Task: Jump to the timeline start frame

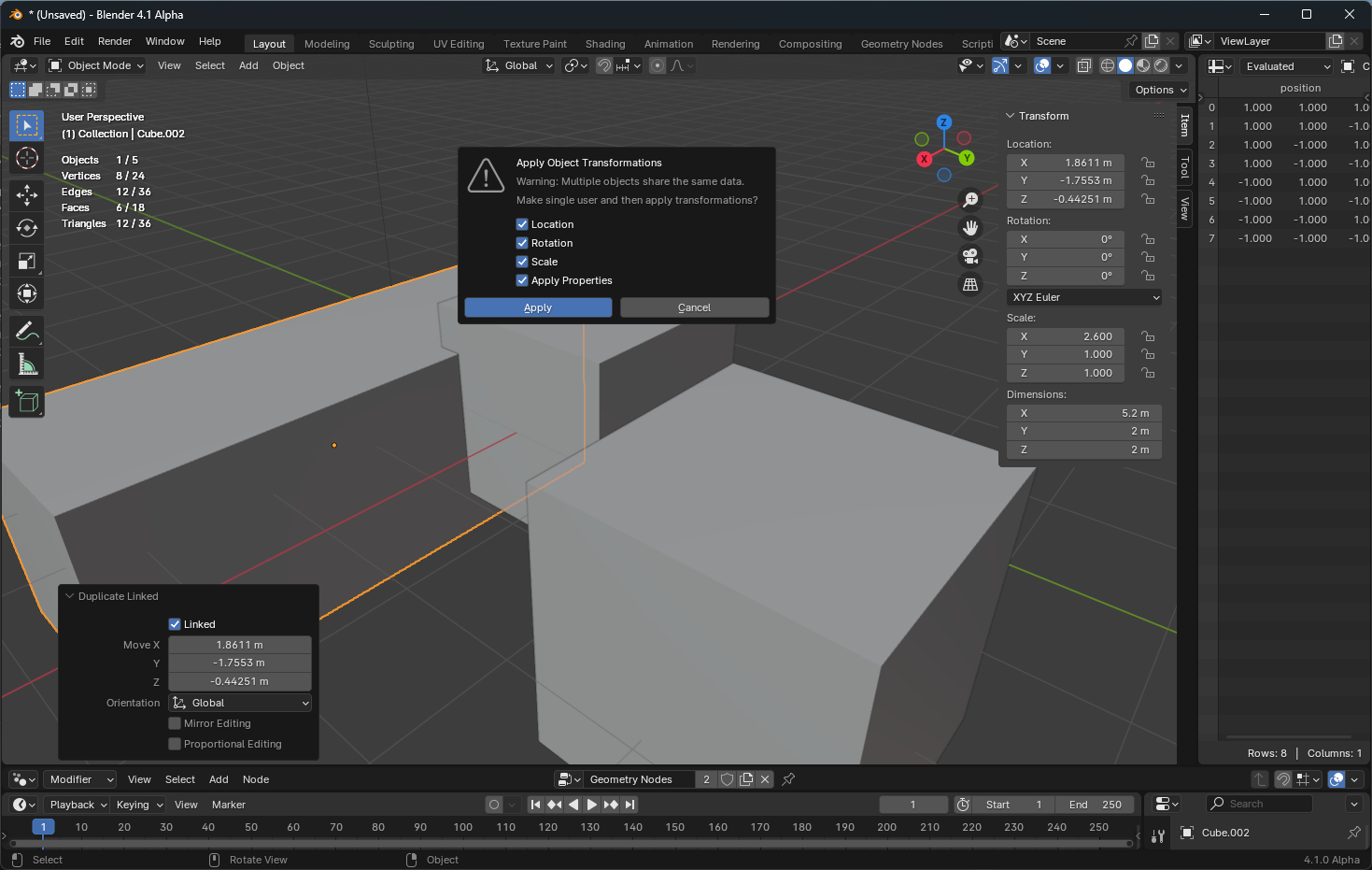Action: pyautogui.click(x=535, y=805)
